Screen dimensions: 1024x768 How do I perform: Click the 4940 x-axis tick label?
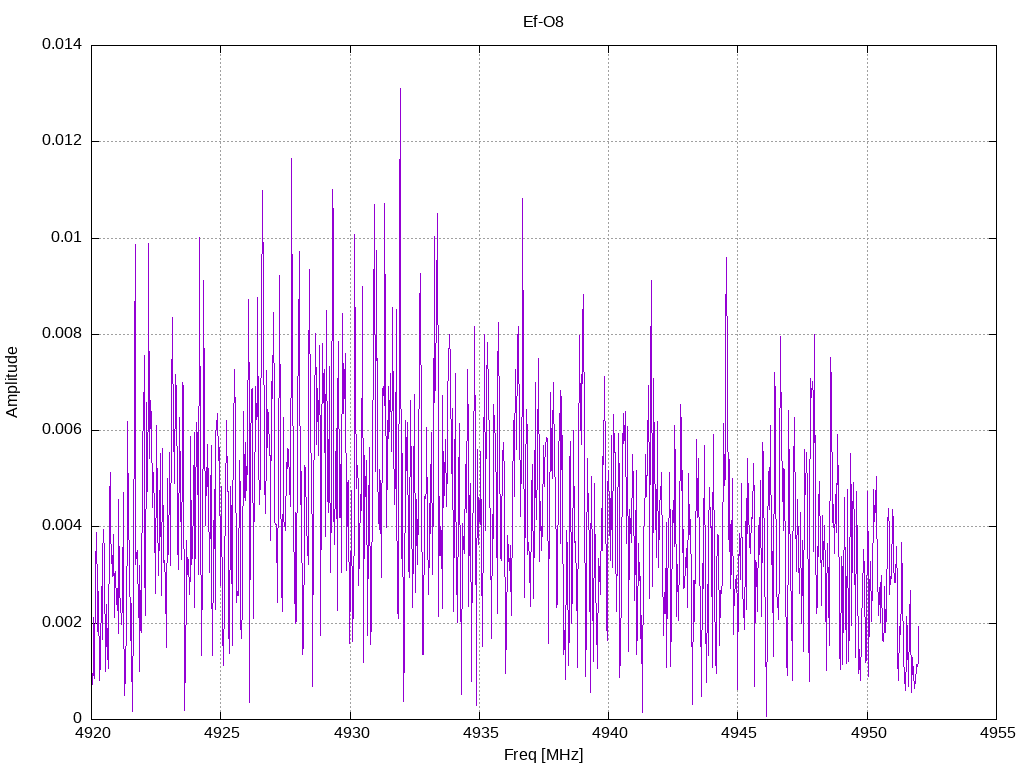(609, 733)
